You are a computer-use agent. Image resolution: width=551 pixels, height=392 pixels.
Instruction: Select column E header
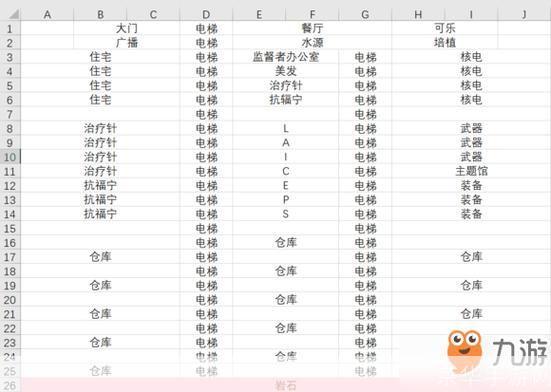(259, 14)
